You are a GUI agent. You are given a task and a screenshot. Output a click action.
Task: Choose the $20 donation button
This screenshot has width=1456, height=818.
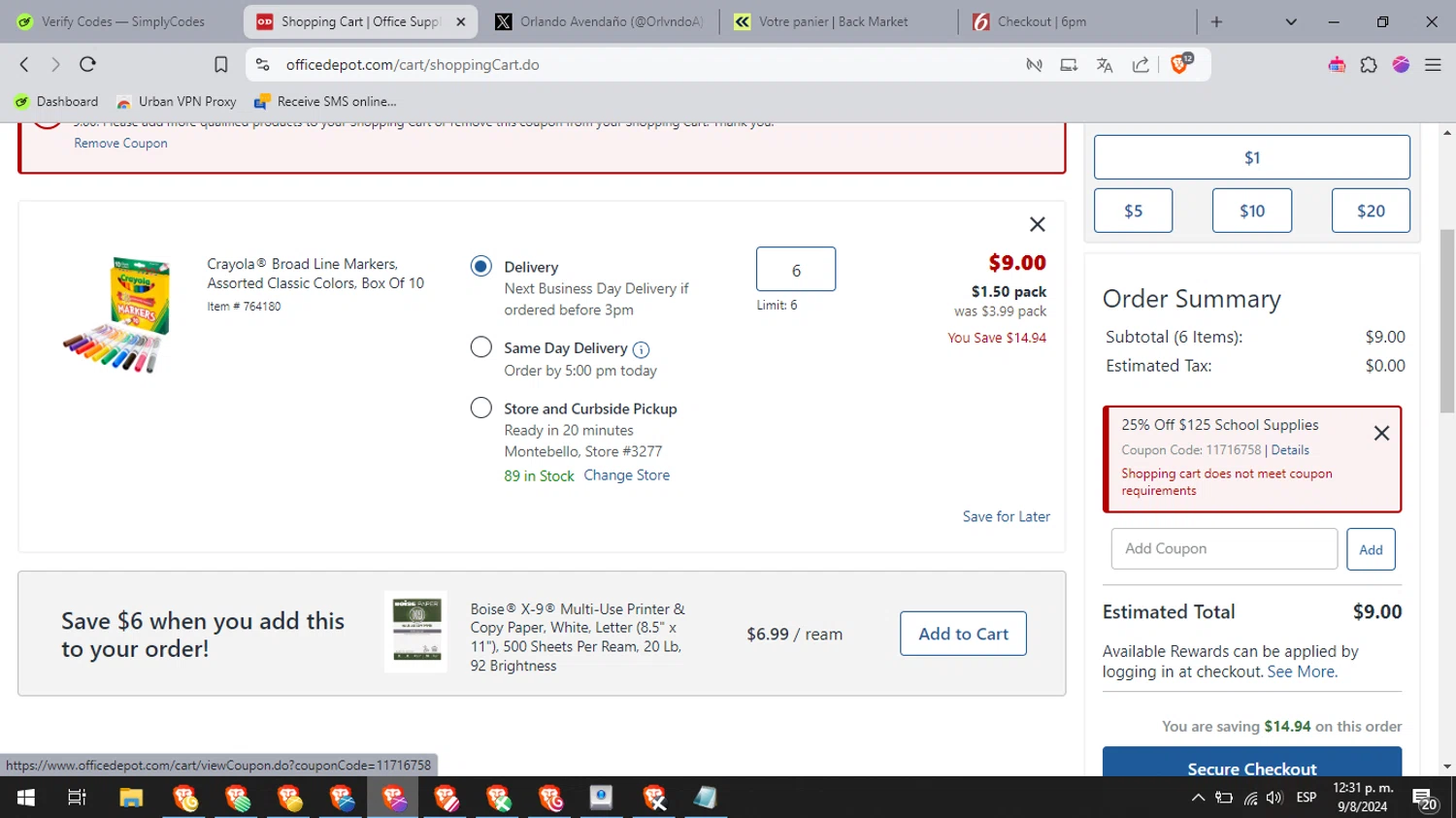point(1371,211)
